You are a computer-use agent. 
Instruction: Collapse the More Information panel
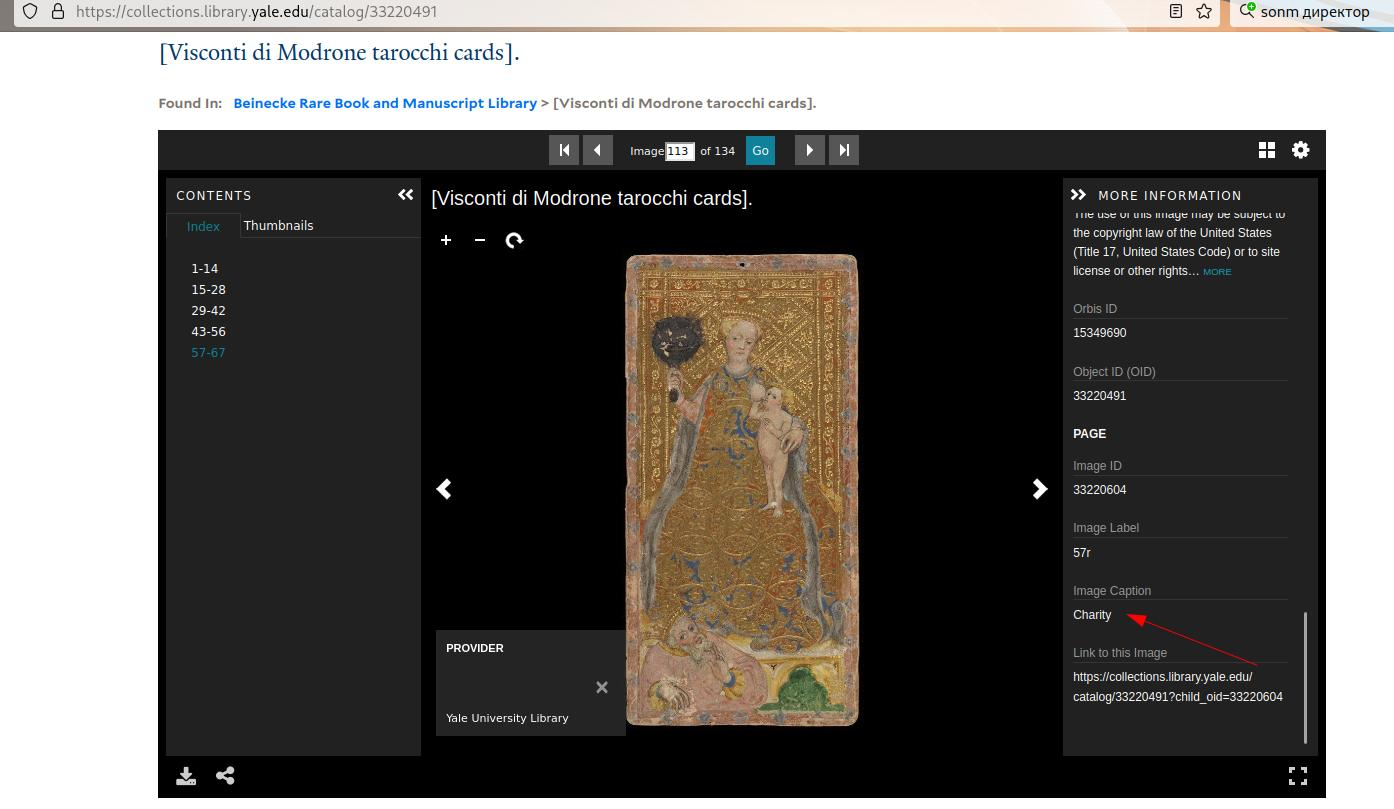[1078, 195]
